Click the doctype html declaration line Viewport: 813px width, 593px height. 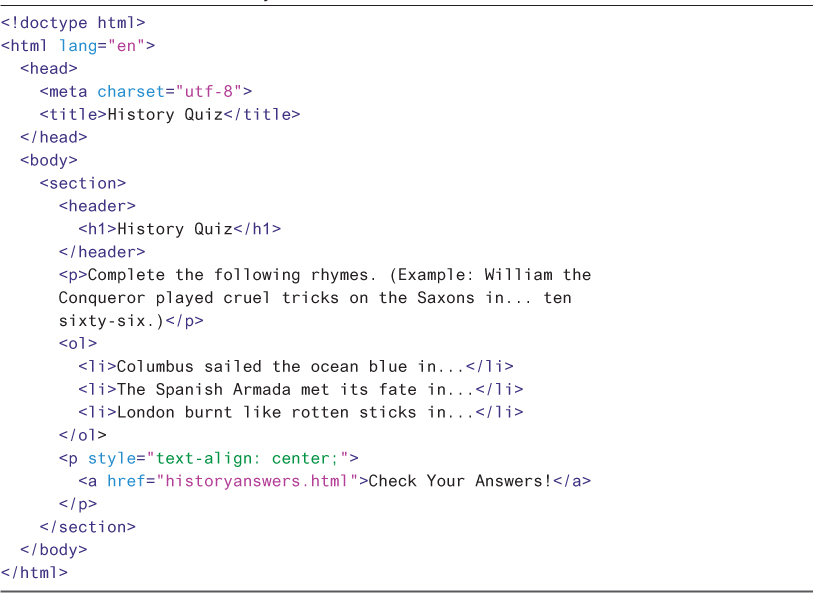pyautogui.click(x=73, y=22)
